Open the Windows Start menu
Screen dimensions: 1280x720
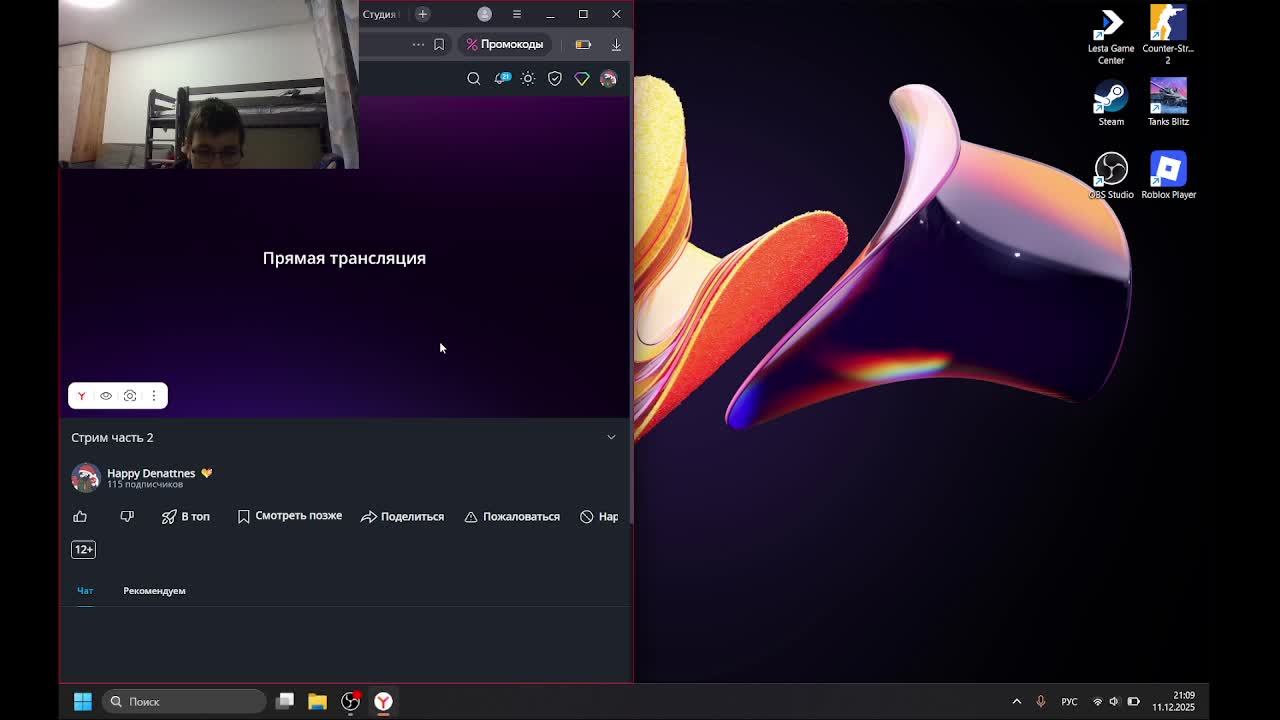[x=83, y=701]
